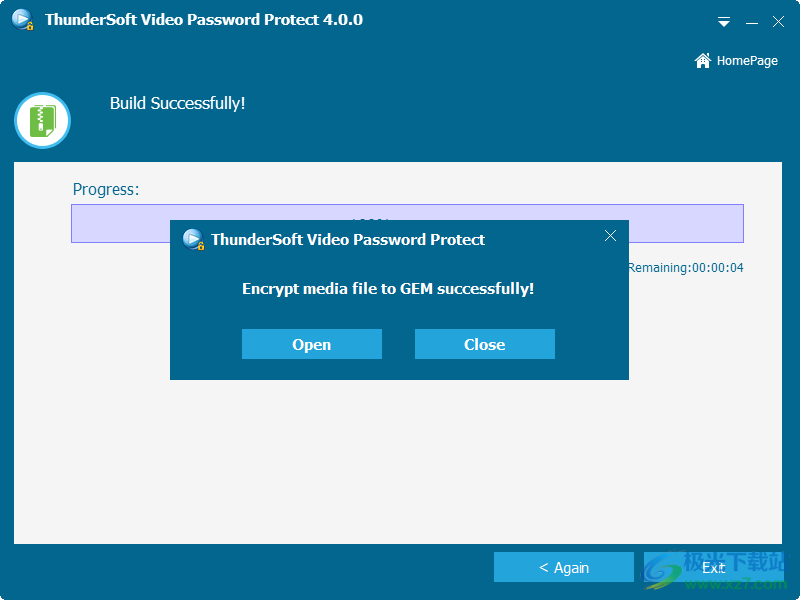The image size is (800, 600).
Task: Click the 'Progress:' label
Action: click(106, 189)
